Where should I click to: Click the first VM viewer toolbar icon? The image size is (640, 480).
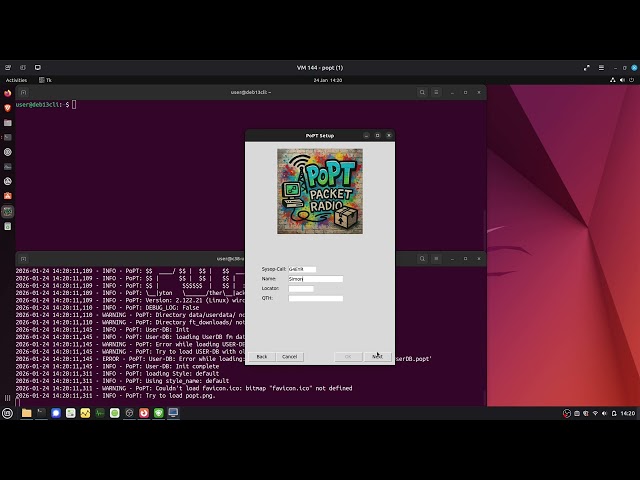pos(8,68)
